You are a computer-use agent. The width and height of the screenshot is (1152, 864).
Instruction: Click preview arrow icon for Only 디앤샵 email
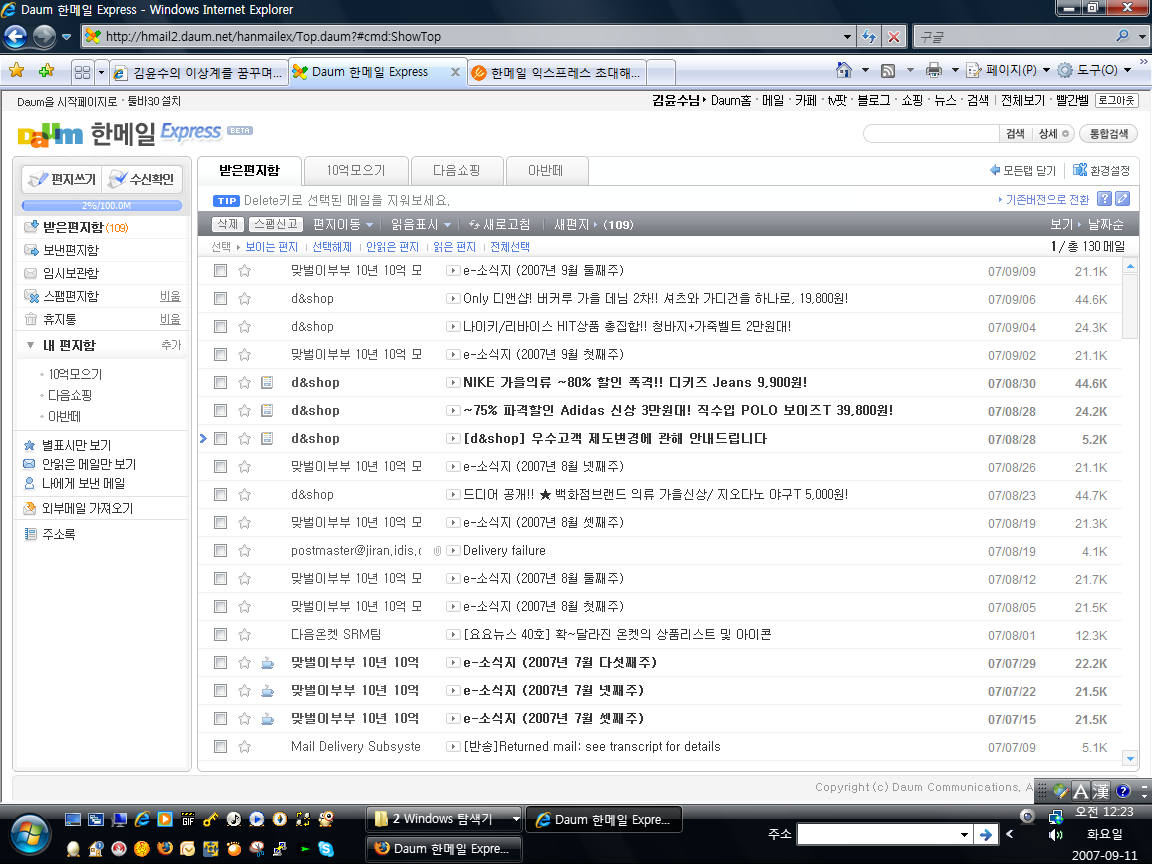click(453, 298)
